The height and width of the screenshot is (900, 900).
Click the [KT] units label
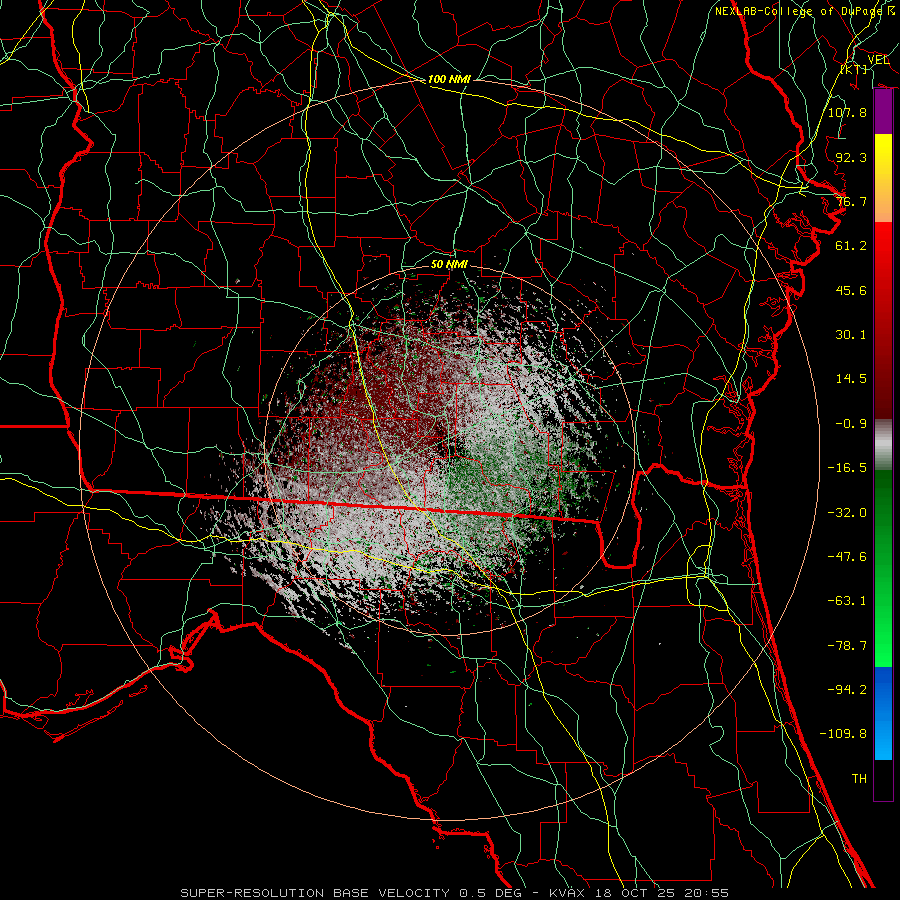coord(854,69)
